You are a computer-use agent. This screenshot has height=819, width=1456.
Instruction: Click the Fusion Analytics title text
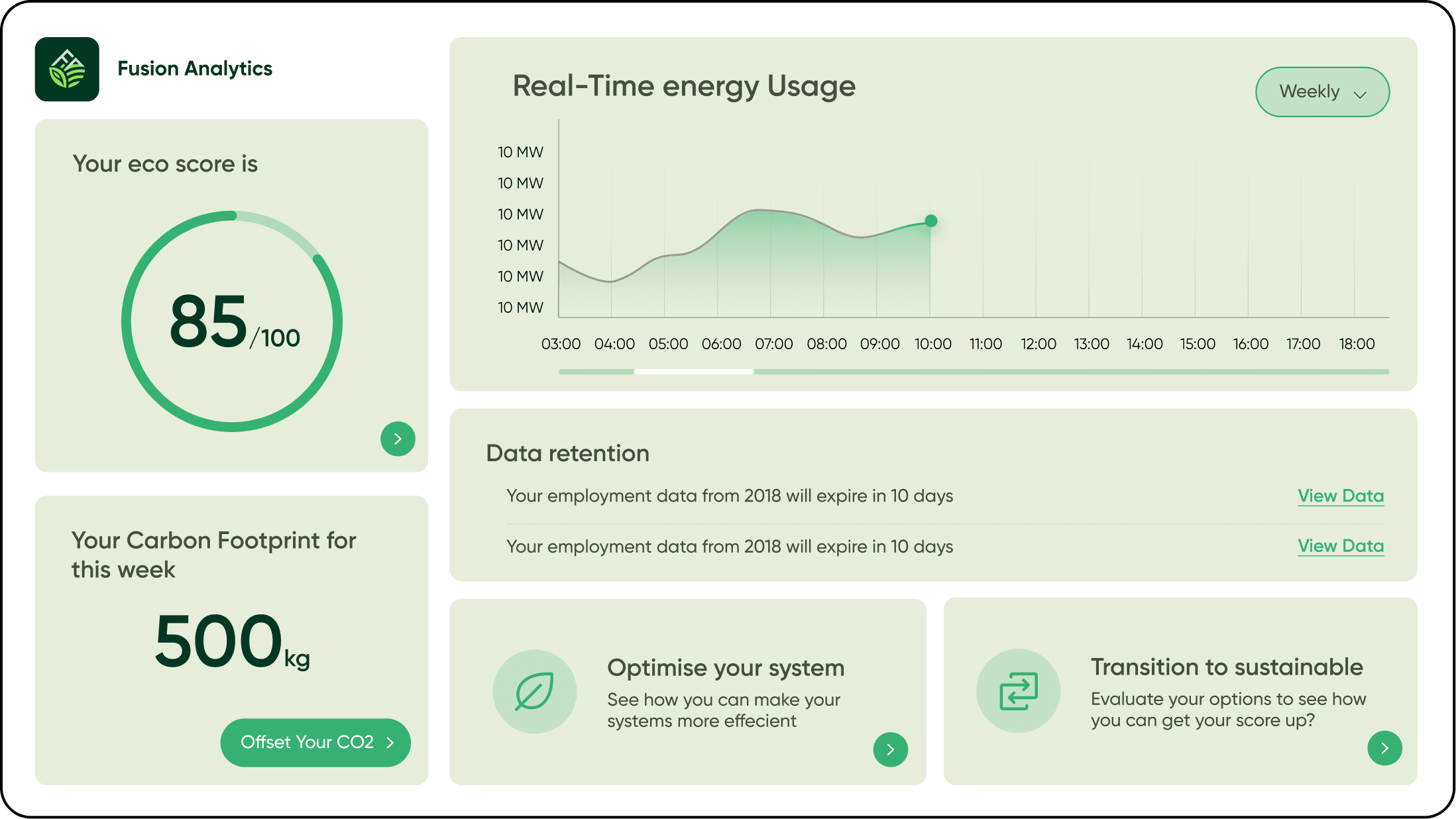tap(195, 68)
